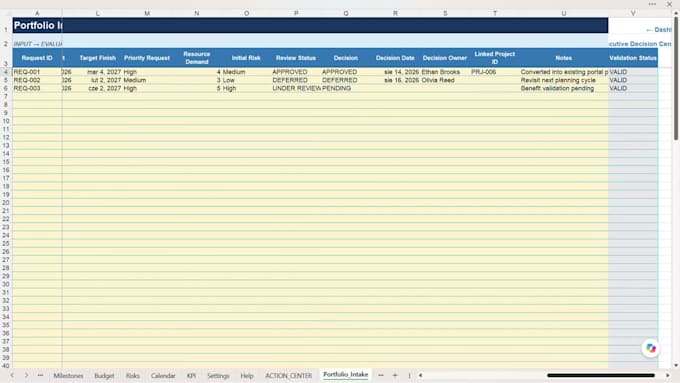Select row 20 header
The image size is (680, 383).
tap(6, 203)
